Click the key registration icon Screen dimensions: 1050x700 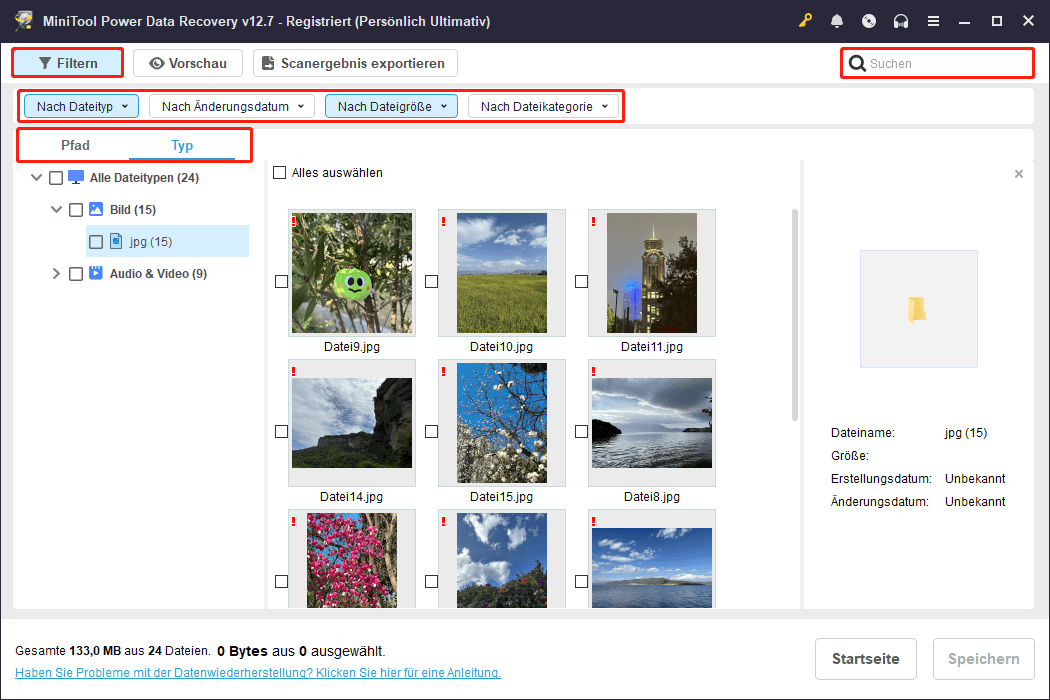pyautogui.click(x=806, y=21)
